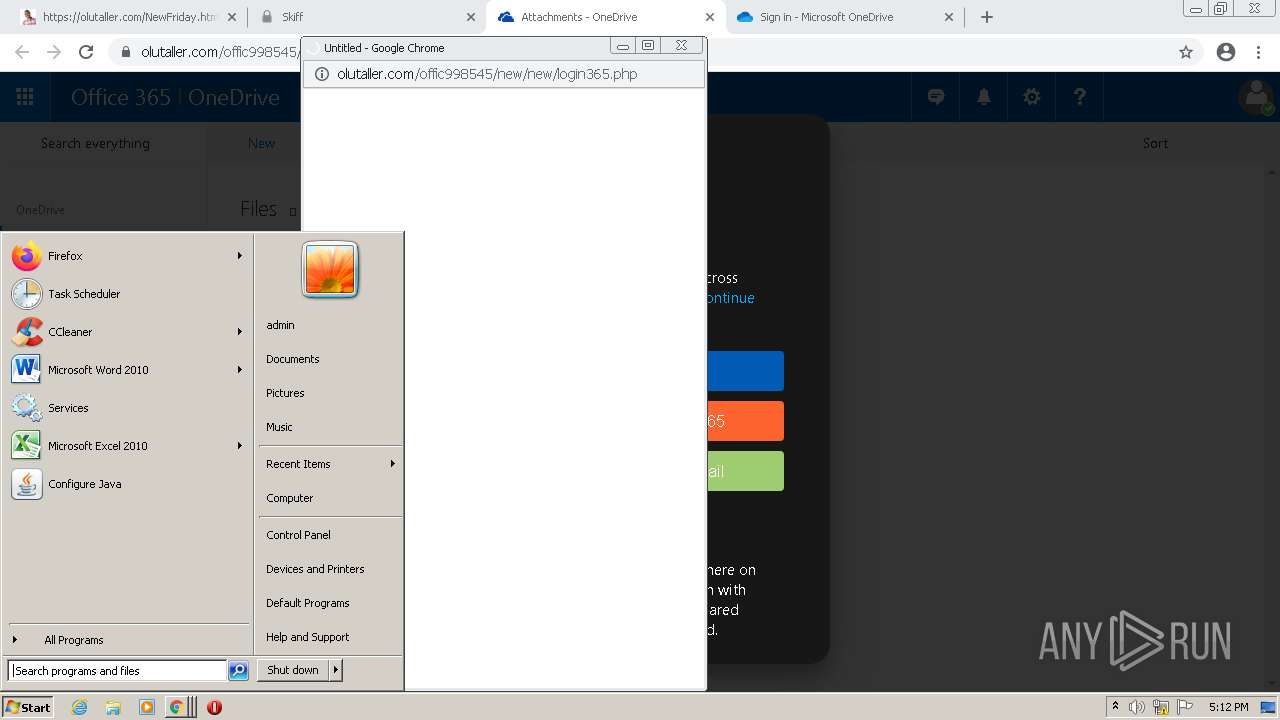This screenshot has height=720, width=1280.
Task: Open Office 365 settings gear
Action: (1032, 97)
